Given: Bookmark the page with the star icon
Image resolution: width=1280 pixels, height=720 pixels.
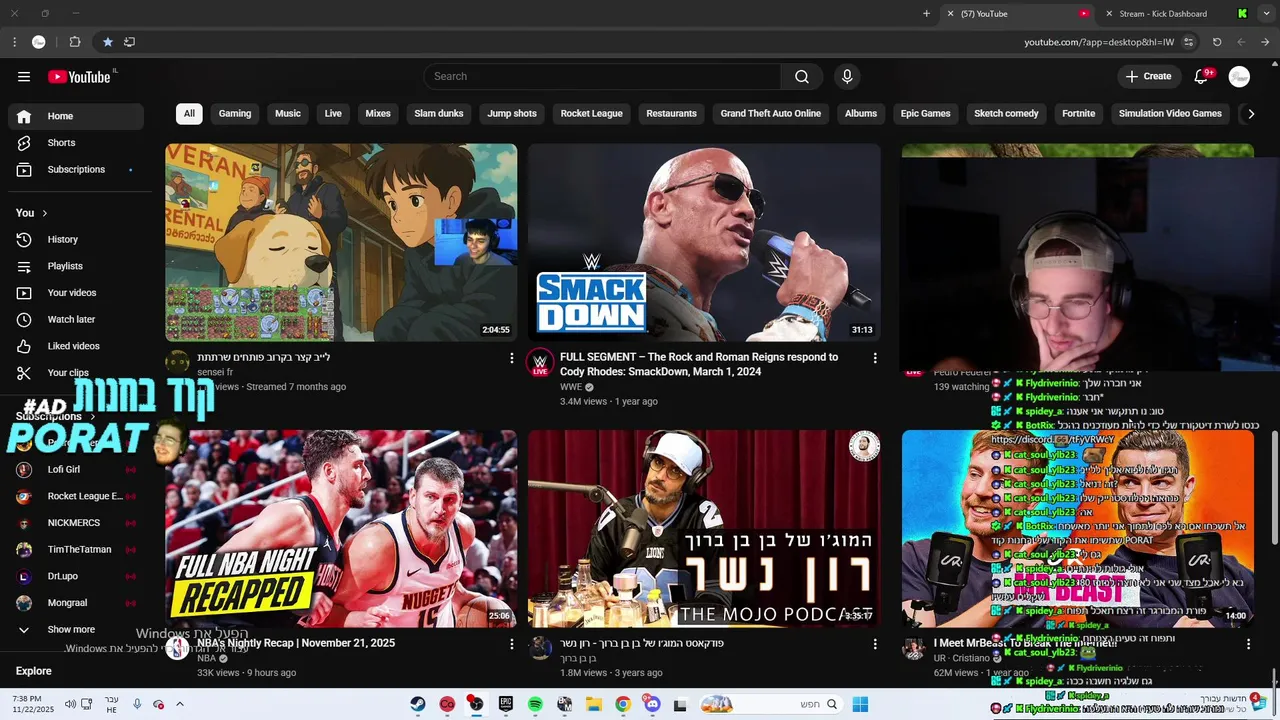Looking at the screenshot, I should 107,42.
